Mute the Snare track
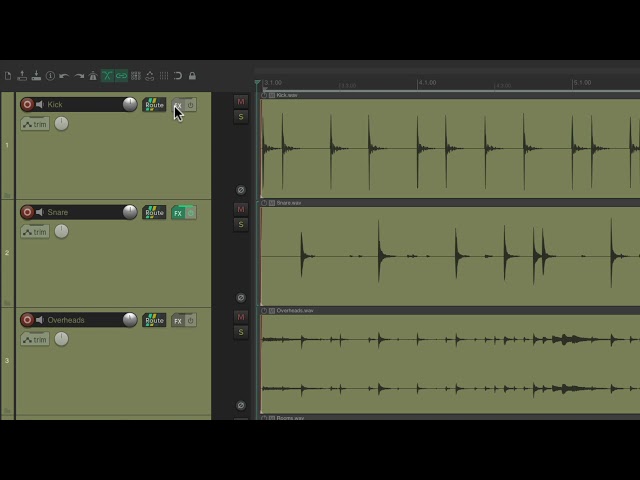 pos(241,209)
